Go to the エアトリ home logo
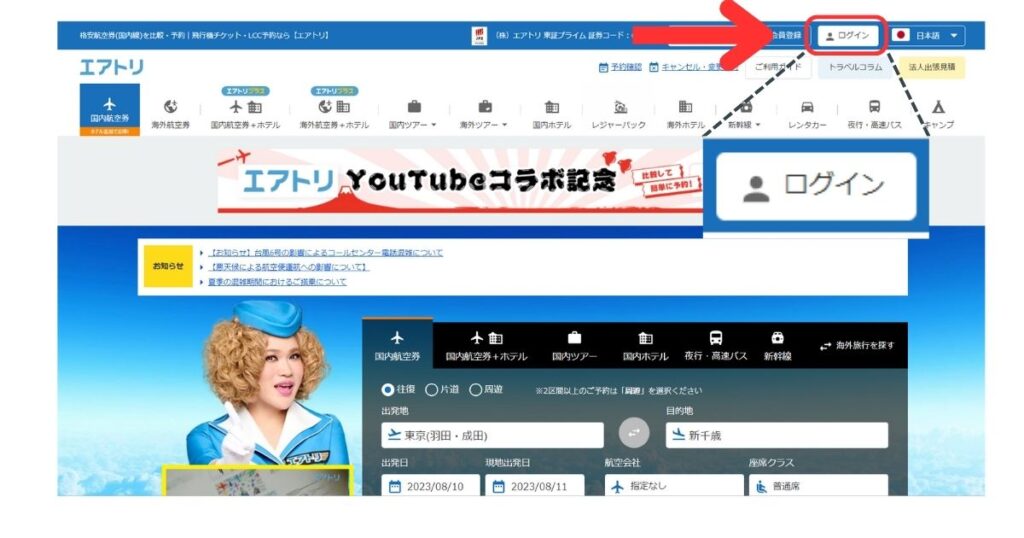Image resolution: width=1024 pixels, height=538 pixels. [112, 67]
